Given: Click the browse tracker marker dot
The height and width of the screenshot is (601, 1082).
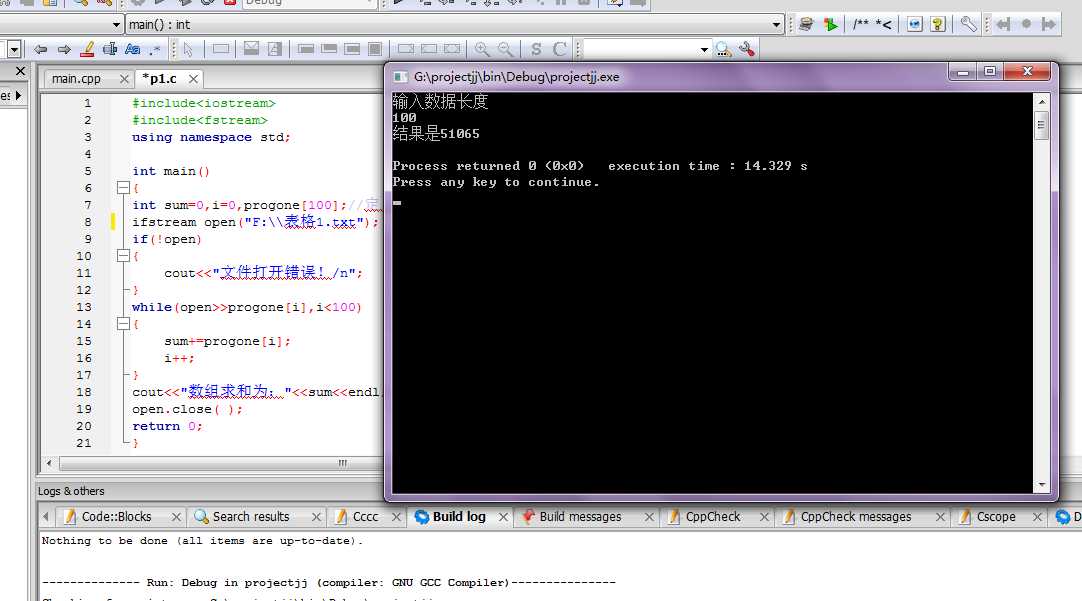Looking at the screenshot, I should 1026,24.
